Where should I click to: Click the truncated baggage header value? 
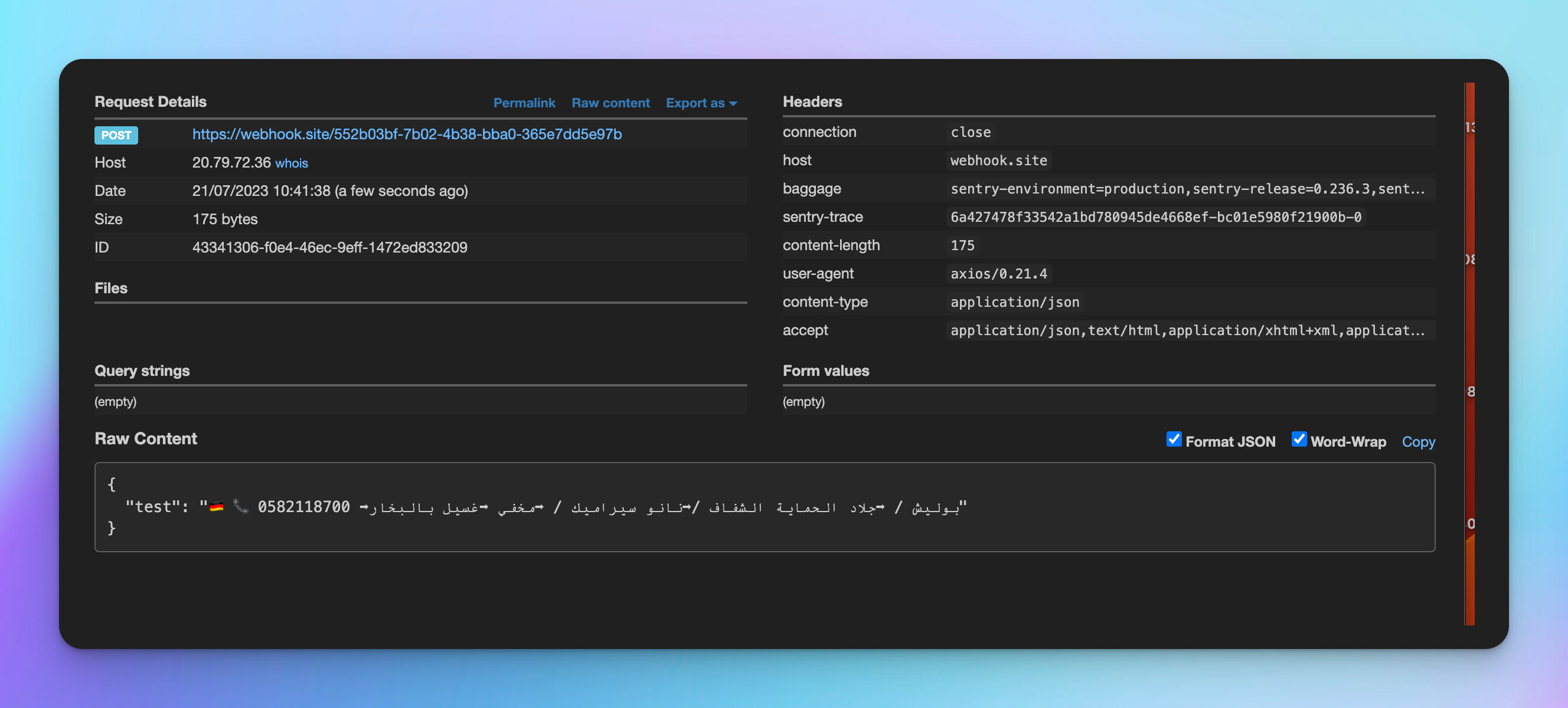(x=1187, y=189)
